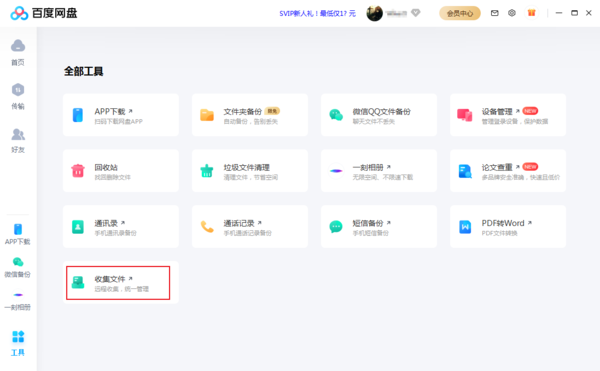This screenshot has height=371, width=600.
Task: Click the green broom icon of 垃圾文件清理
Action: [207, 171]
